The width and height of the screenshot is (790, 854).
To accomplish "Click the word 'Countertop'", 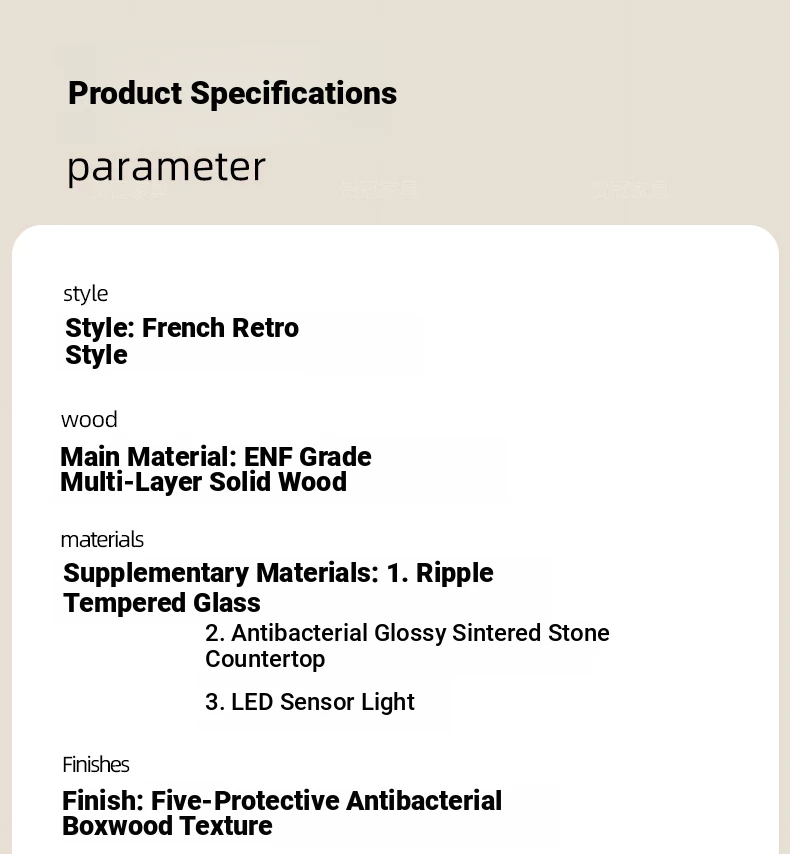I will [x=265, y=659].
